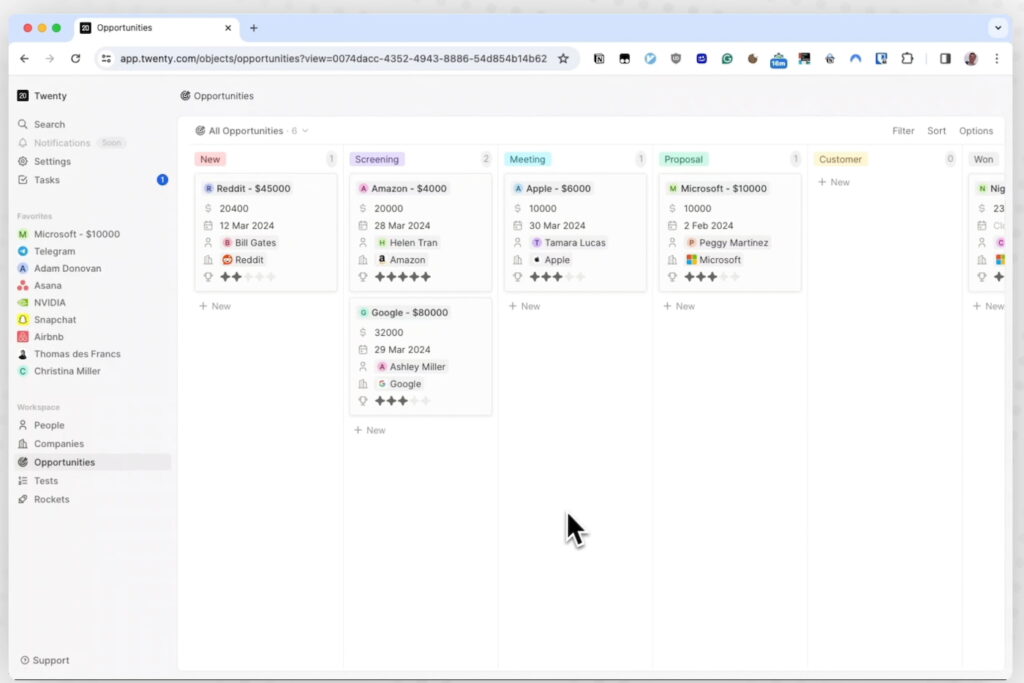This screenshot has width=1024, height=683.
Task: Click the Sort button
Action: 936,131
